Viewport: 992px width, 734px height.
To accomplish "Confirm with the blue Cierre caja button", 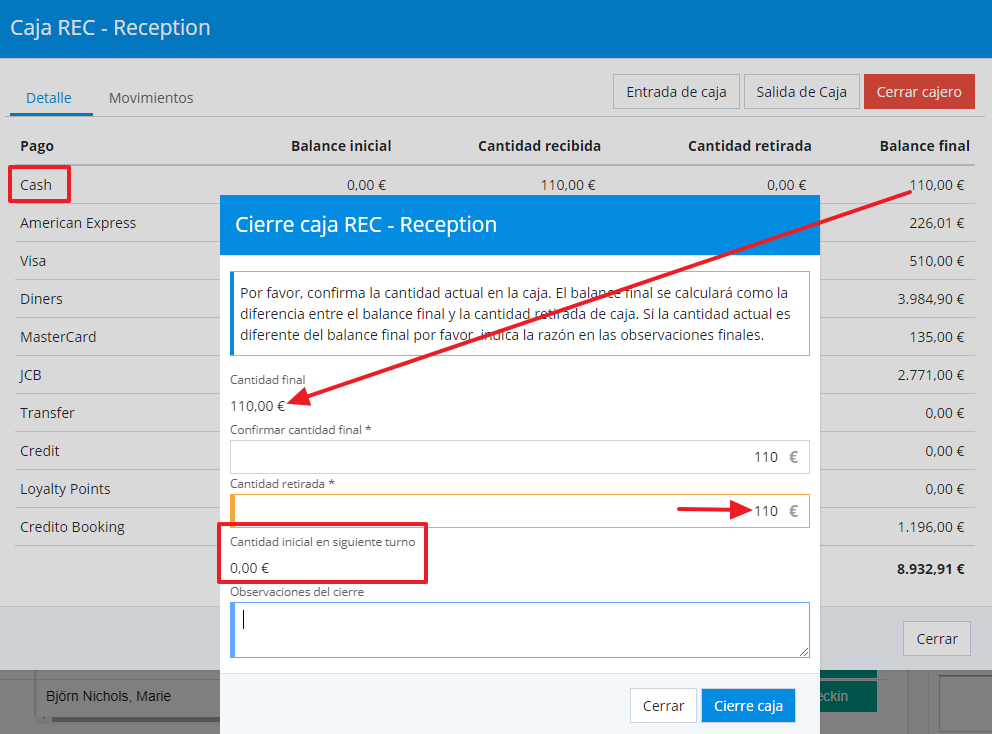I will click(x=748, y=706).
